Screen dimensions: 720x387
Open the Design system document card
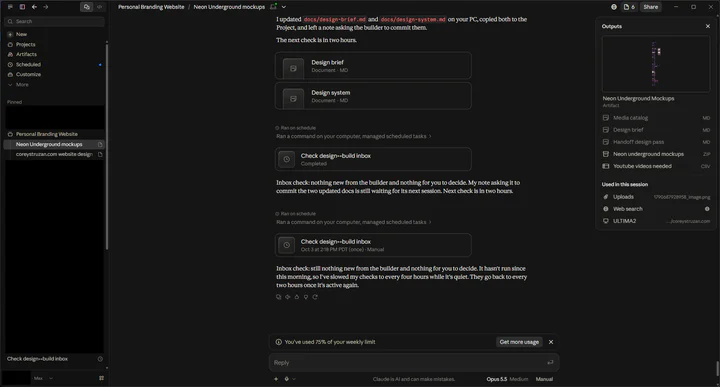(x=373, y=96)
